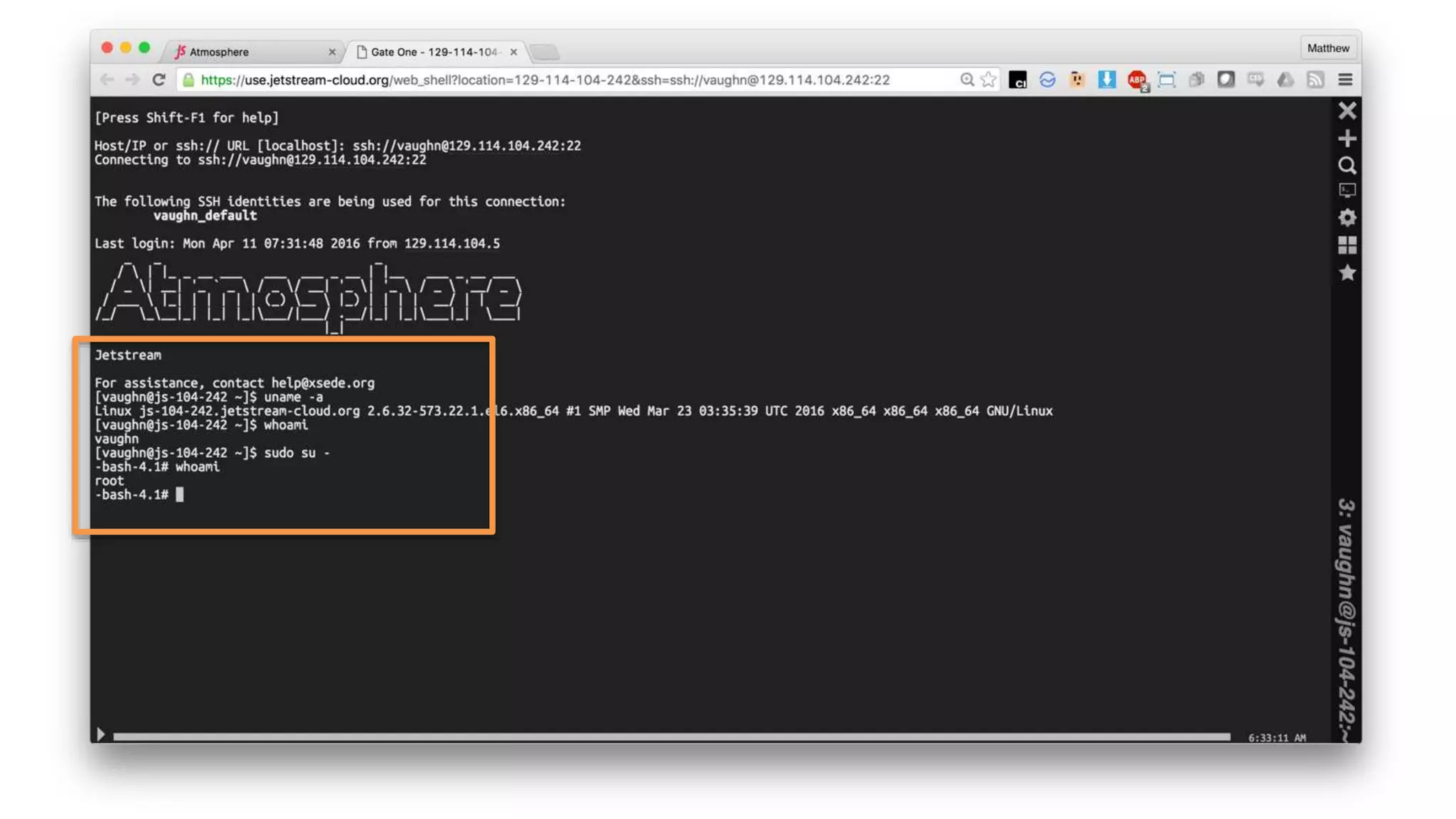Screen dimensions: 1456x819
Task: Click the RSS feed extension icon
Action: (x=1315, y=80)
